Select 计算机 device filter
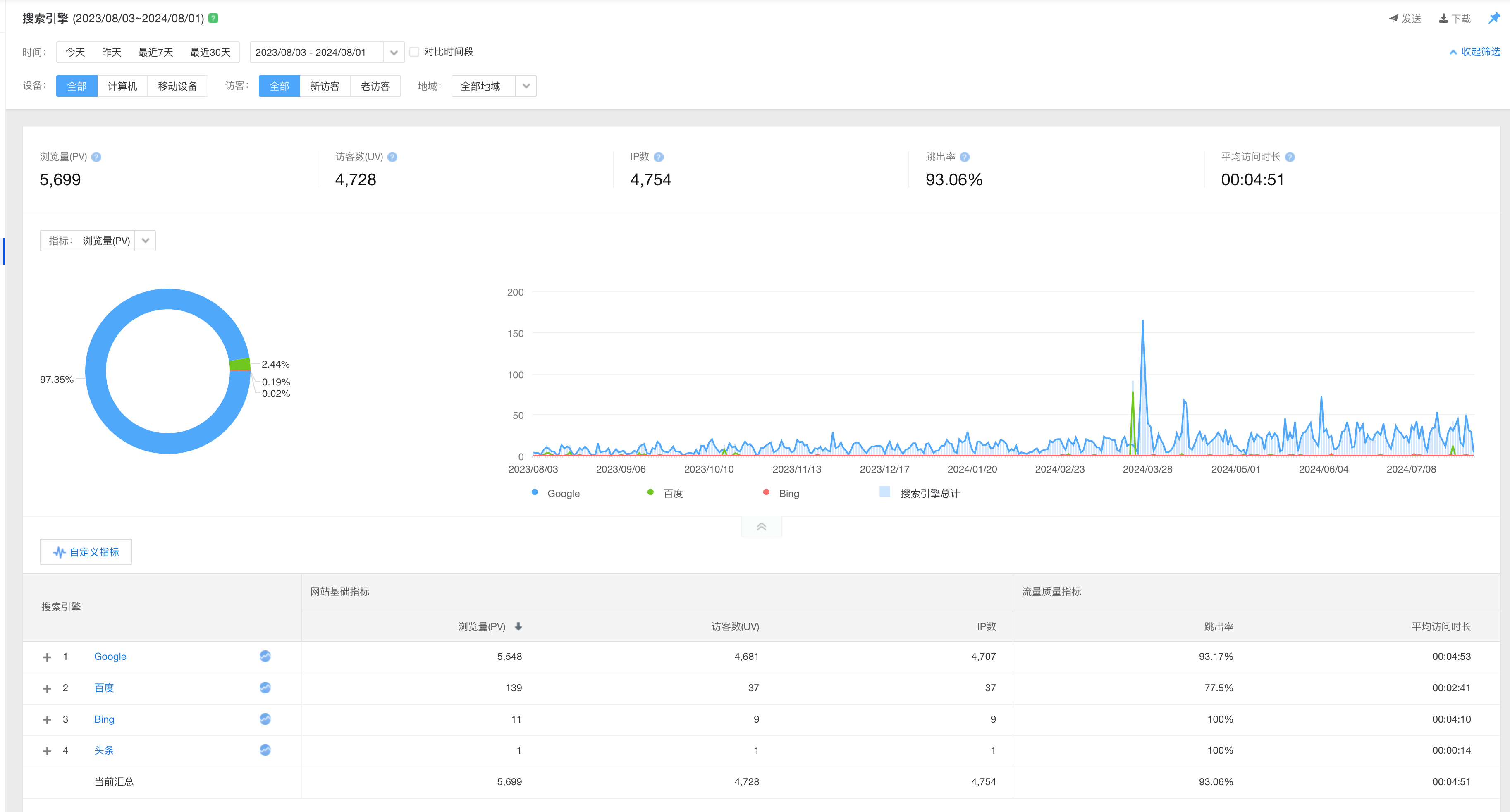 pyautogui.click(x=122, y=86)
